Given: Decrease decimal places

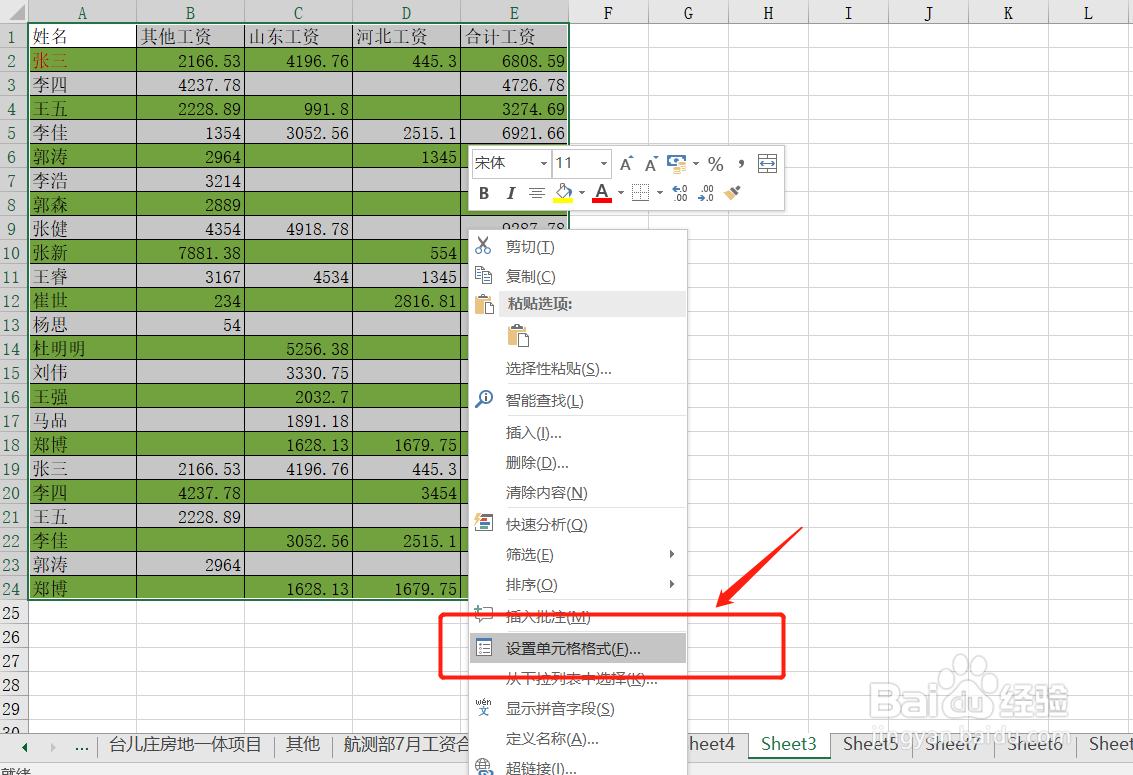Looking at the screenshot, I should pos(706,192).
